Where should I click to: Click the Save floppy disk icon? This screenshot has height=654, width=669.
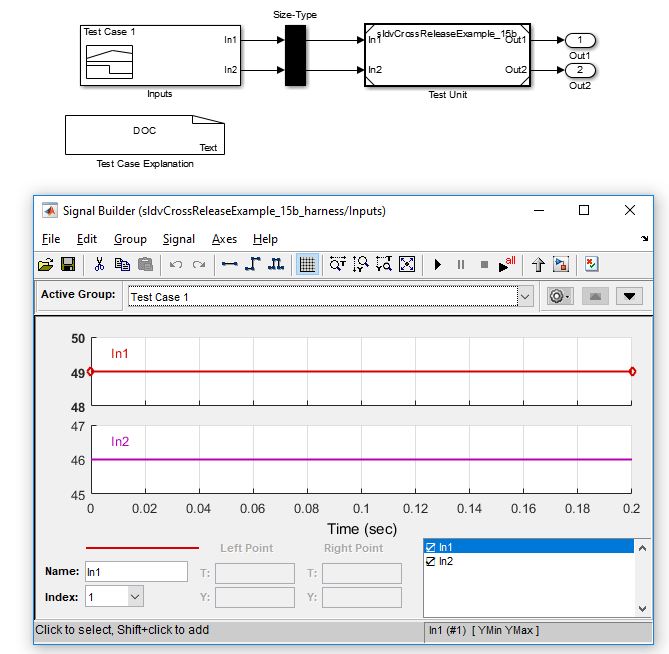pyautogui.click(x=68, y=265)
